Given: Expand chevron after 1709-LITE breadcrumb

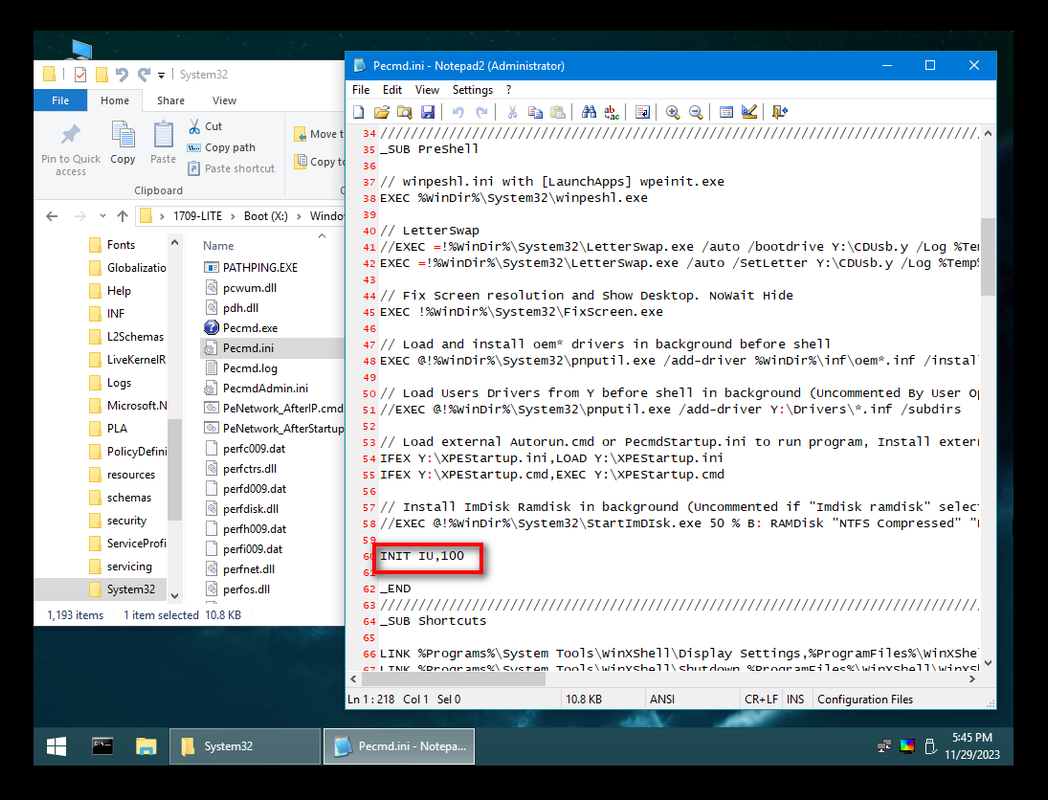Looking at the screenshot, I should [233, 216].
